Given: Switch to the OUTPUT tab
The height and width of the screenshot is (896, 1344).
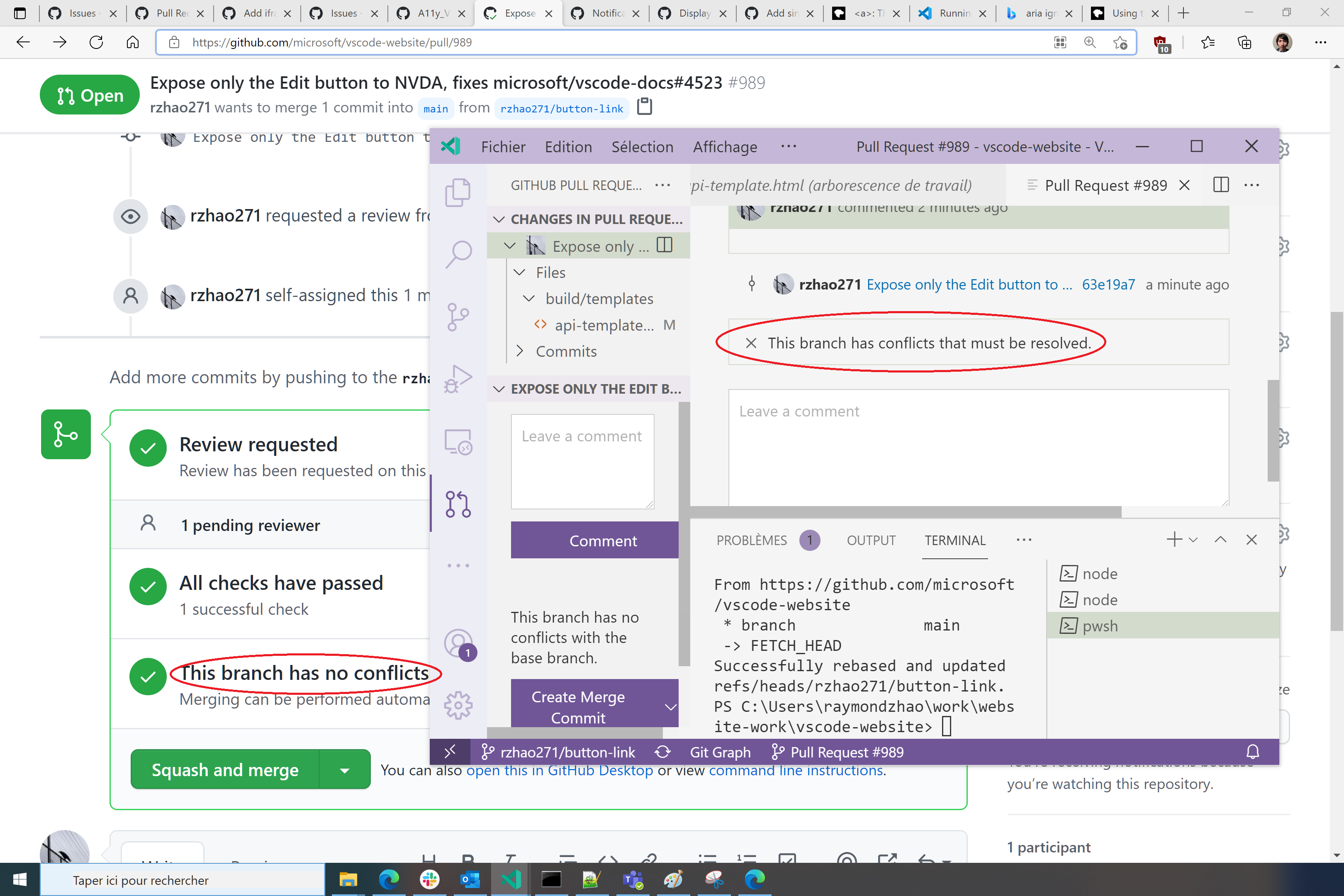Looking at the screenshot, I should tap(871, 540).
